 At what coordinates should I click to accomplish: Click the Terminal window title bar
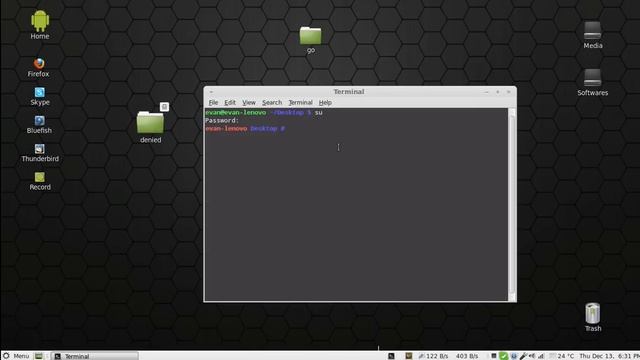point(349,92)
